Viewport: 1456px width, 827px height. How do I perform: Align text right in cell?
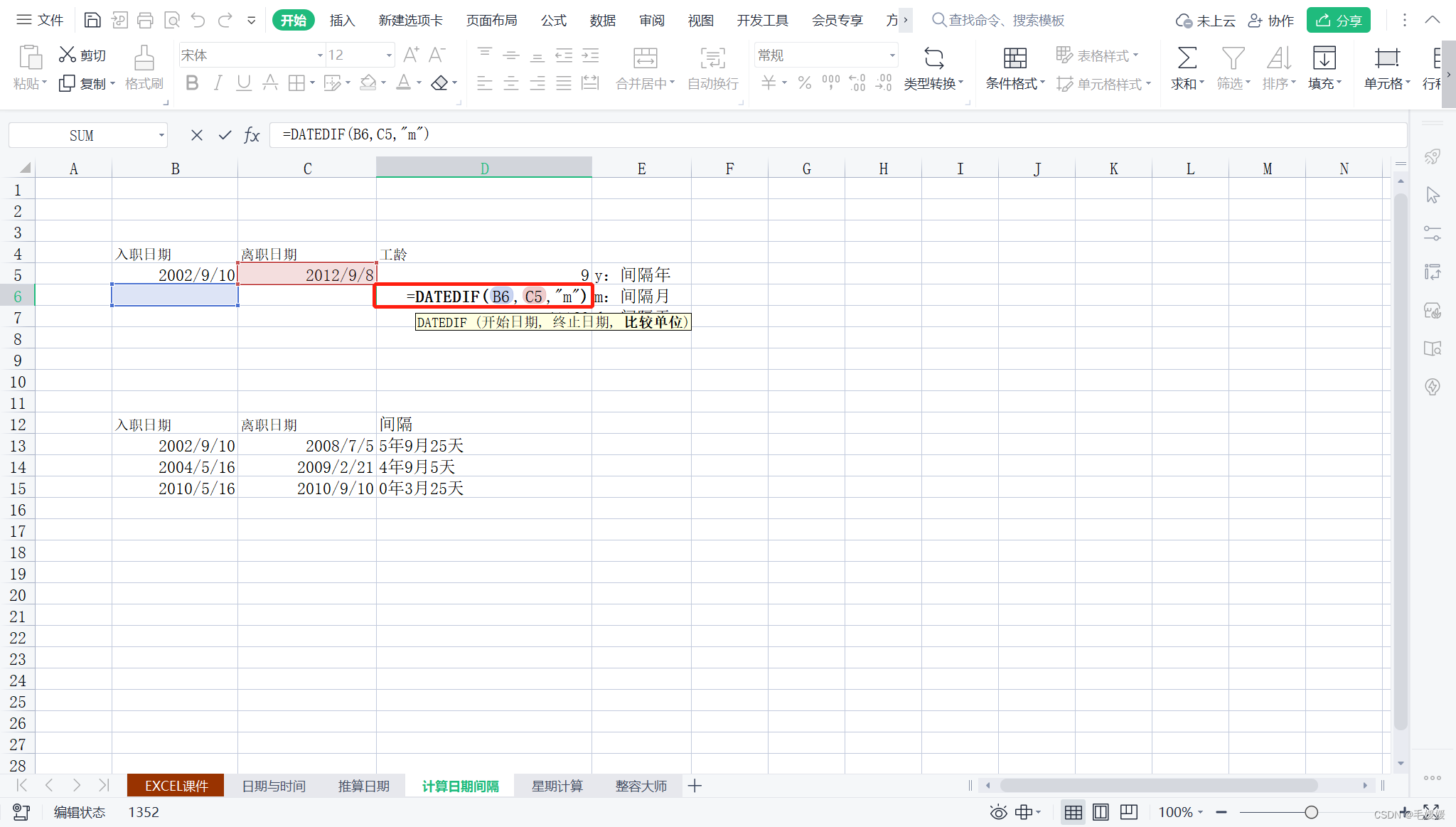(537, 83)
